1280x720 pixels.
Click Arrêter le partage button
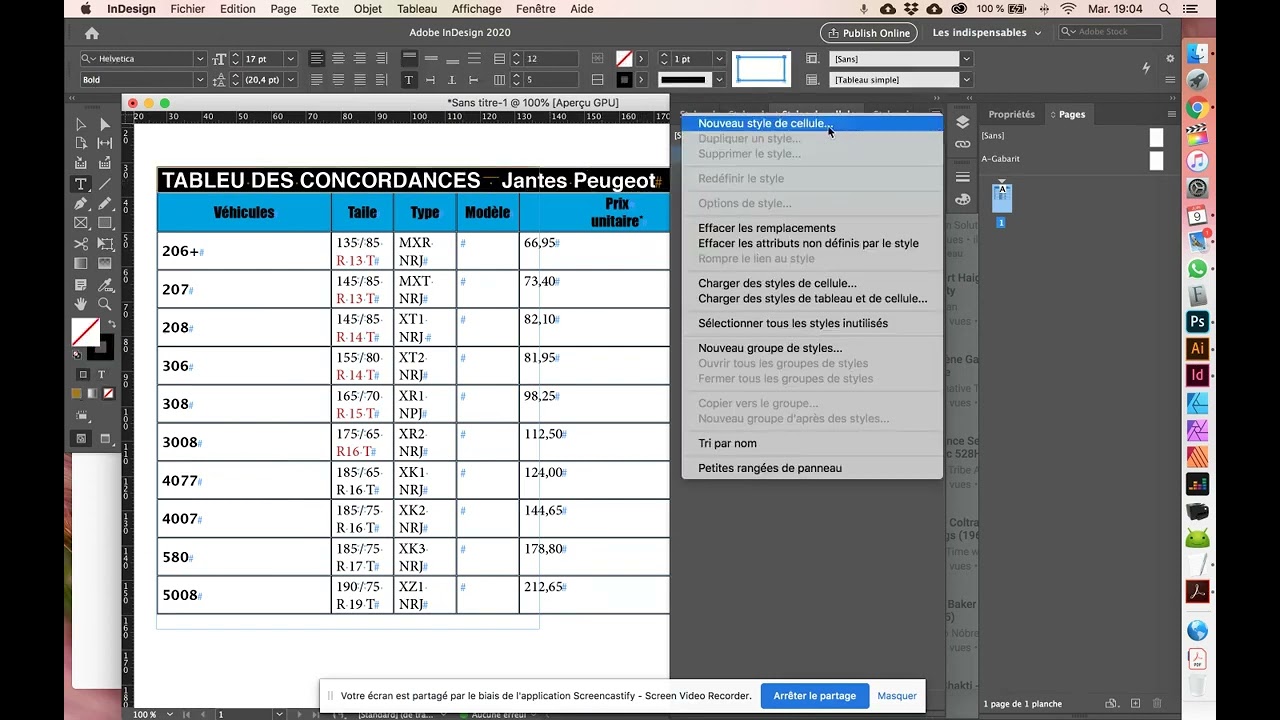pos(814,696)
